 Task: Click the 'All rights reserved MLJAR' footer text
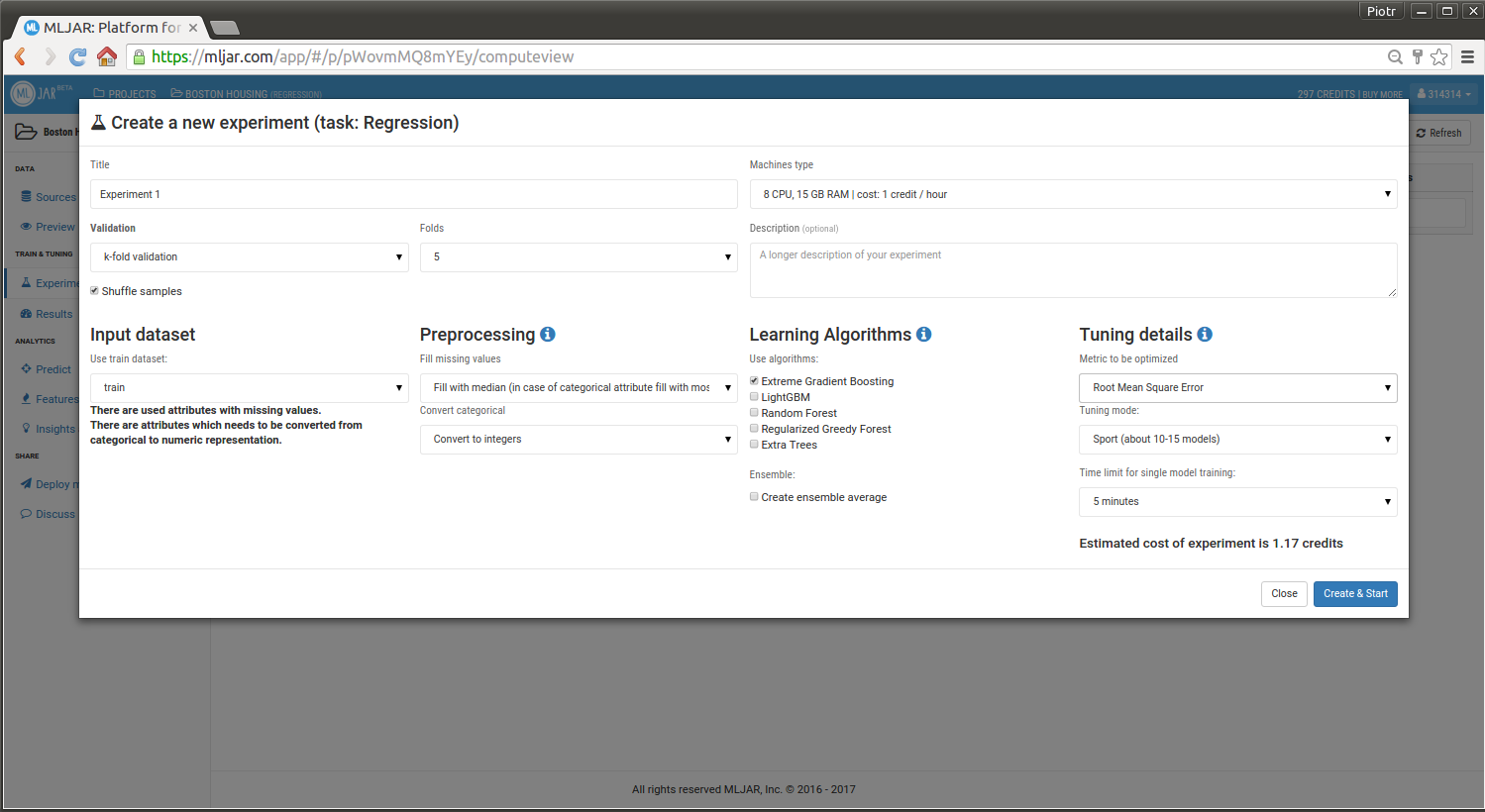click(744, 789)
